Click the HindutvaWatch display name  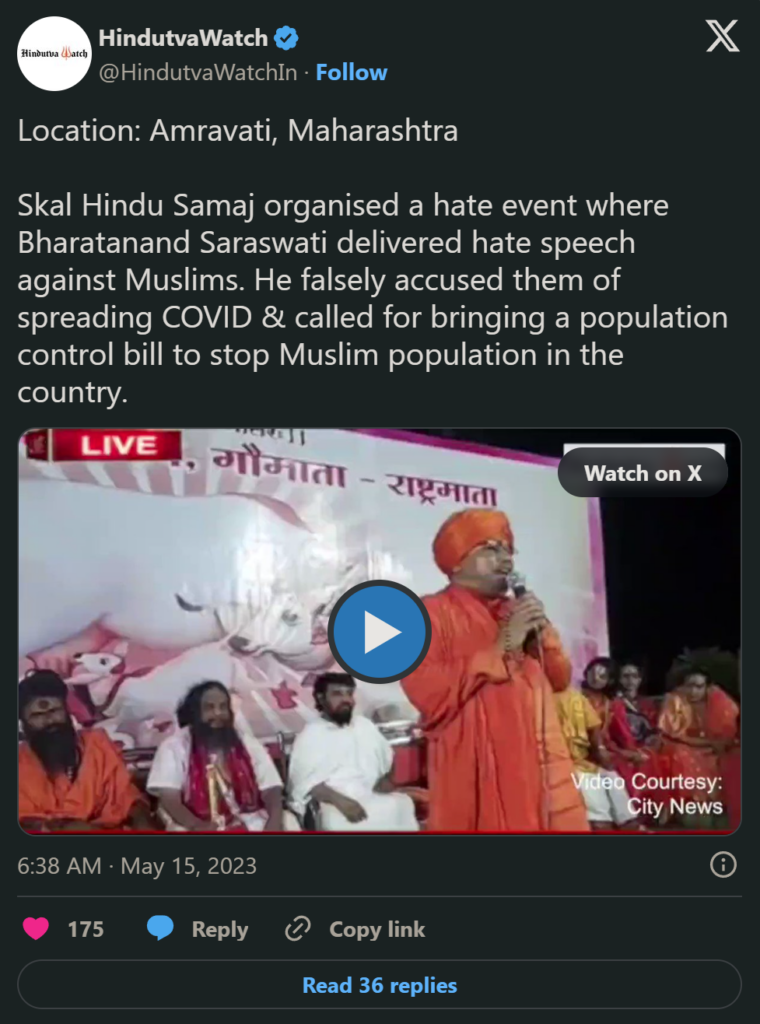click(183, 39)
